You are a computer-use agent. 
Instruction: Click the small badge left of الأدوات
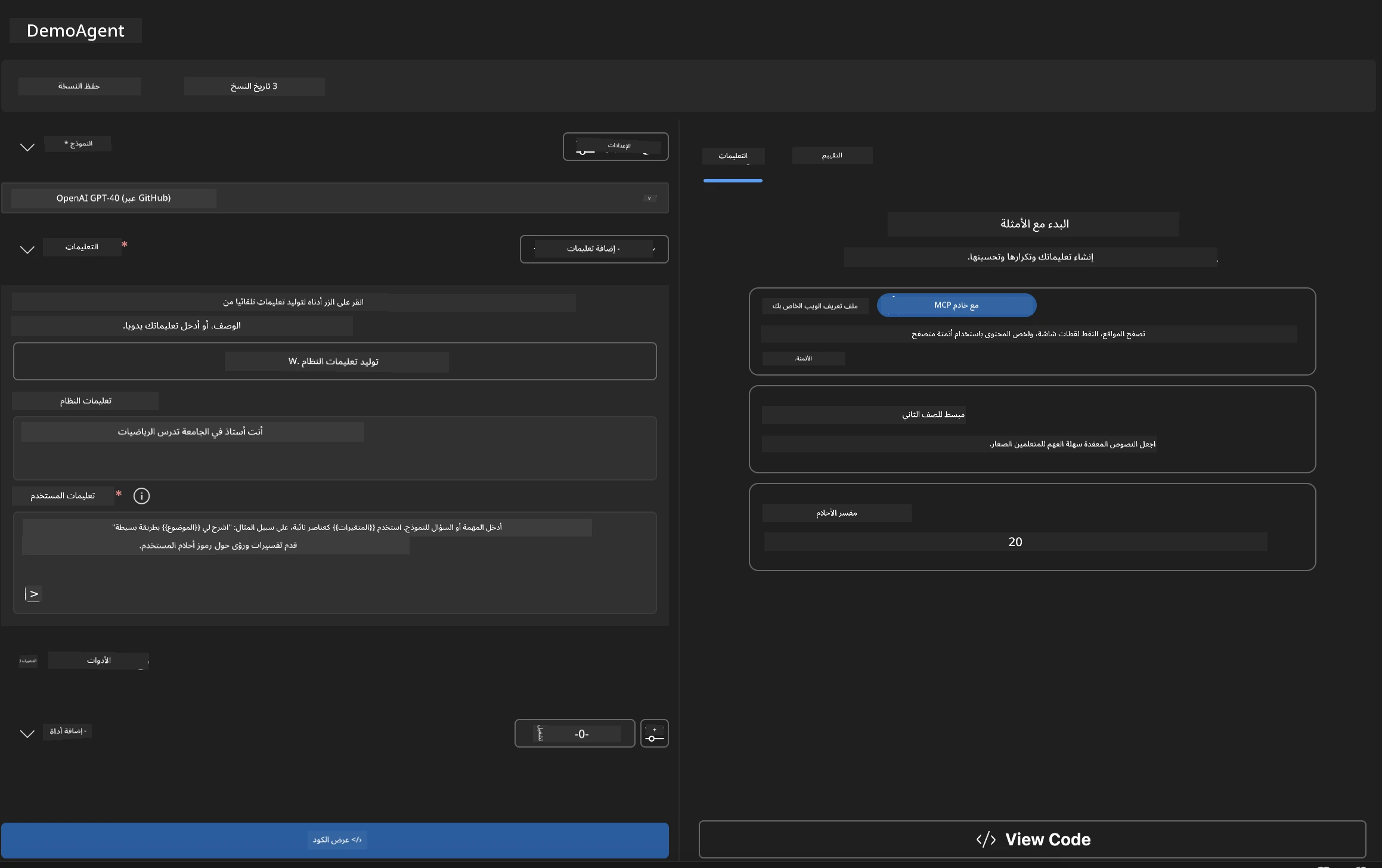pyautogui.click(x=28, y=661)
